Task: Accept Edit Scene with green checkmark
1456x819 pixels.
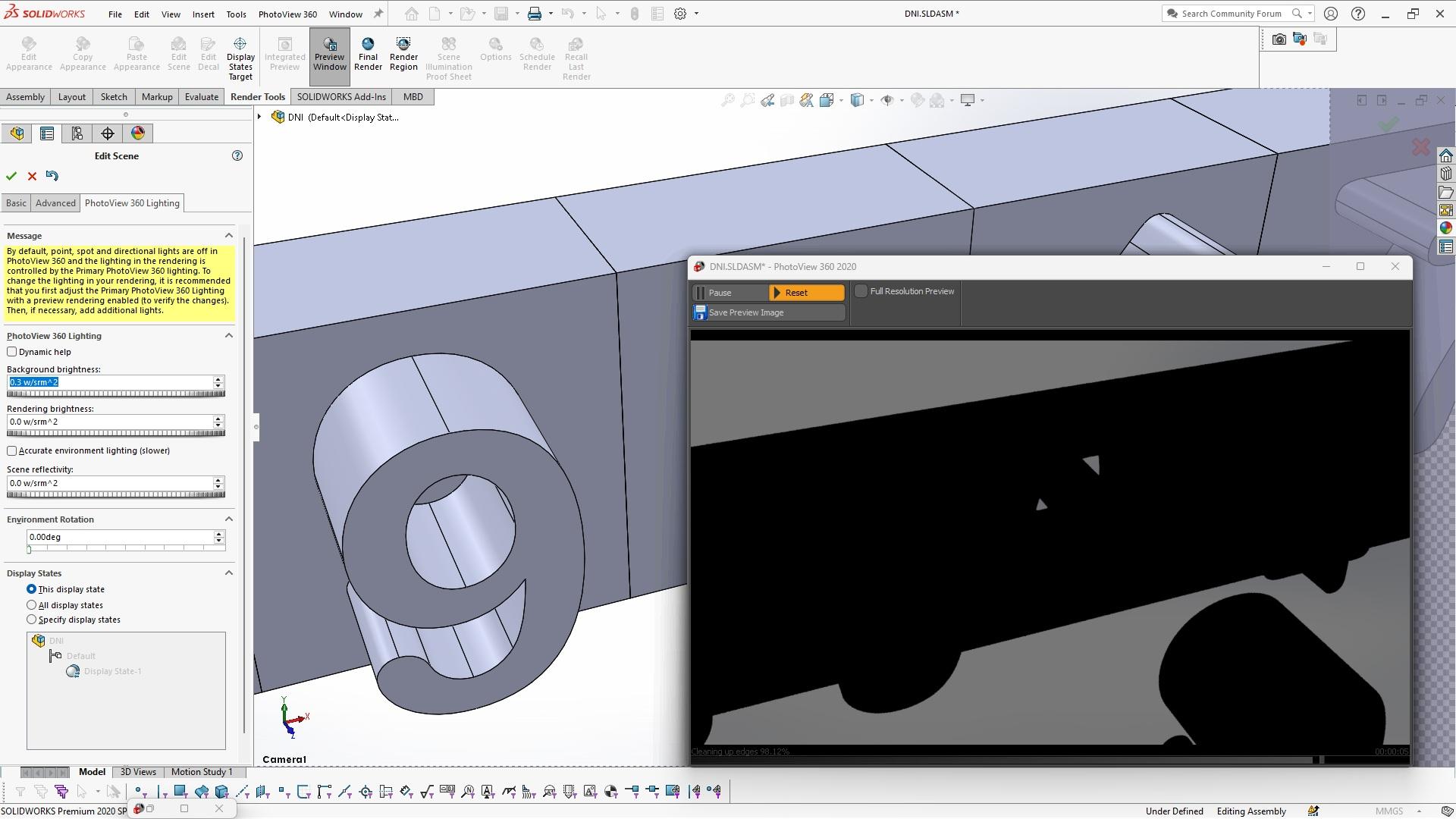Action: point(11,176)
